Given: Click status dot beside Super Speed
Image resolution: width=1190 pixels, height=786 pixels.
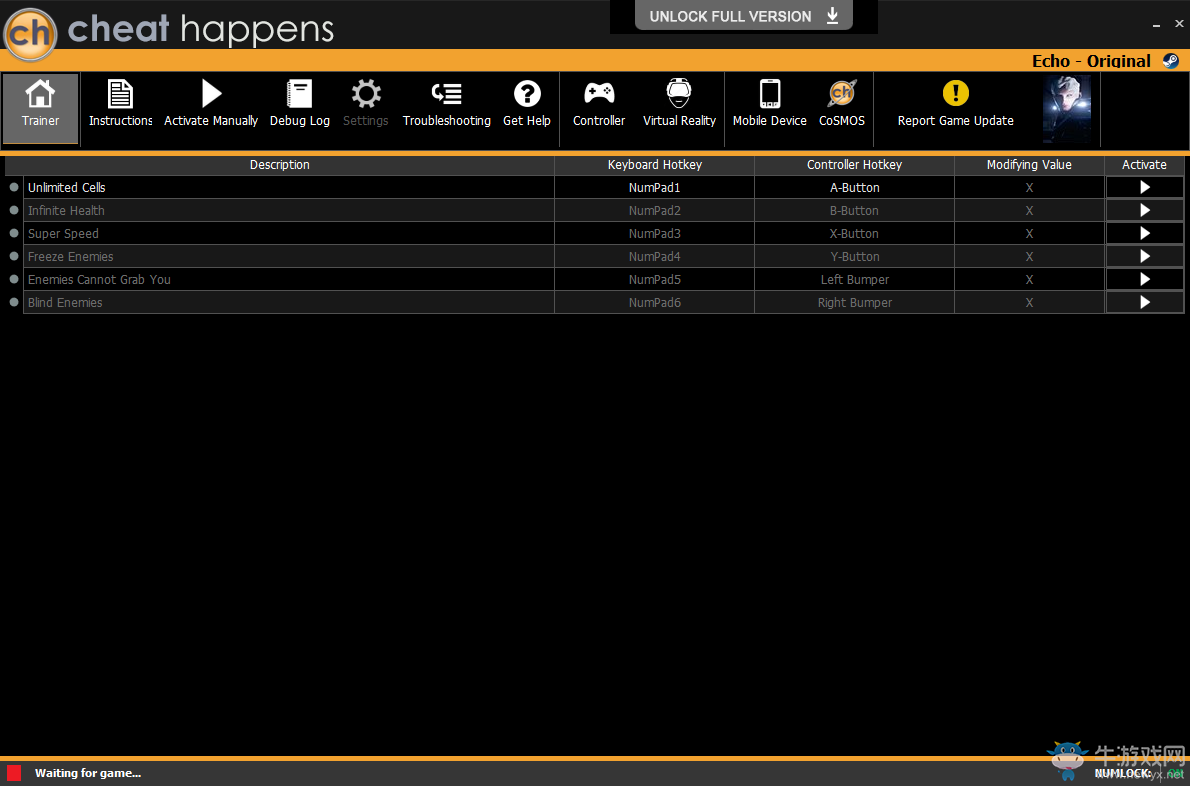Looking at the screenshot, I should click(x=14, y=233).
